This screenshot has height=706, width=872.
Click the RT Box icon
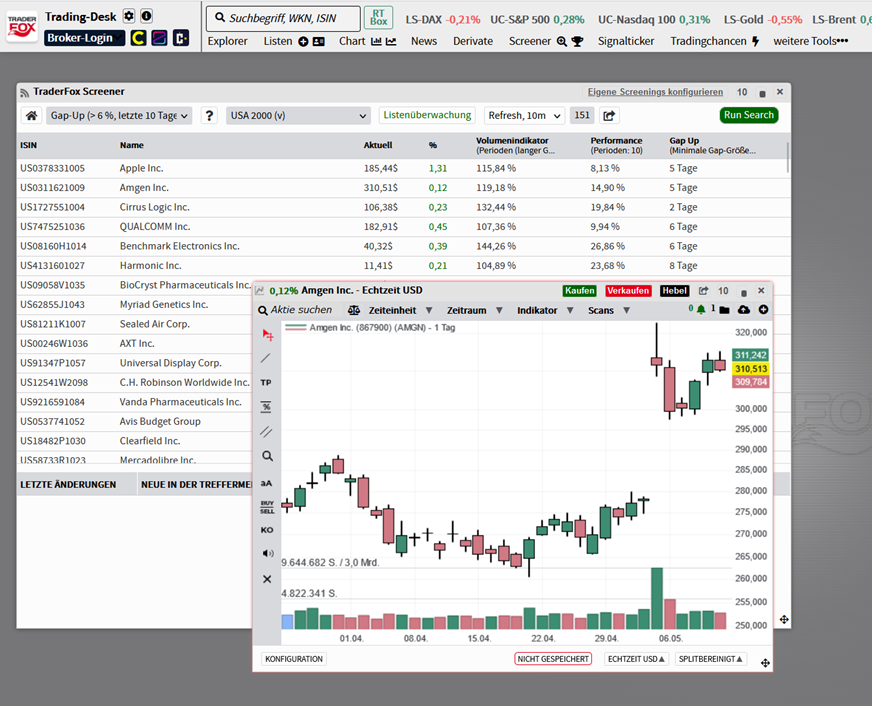(378, 18)
